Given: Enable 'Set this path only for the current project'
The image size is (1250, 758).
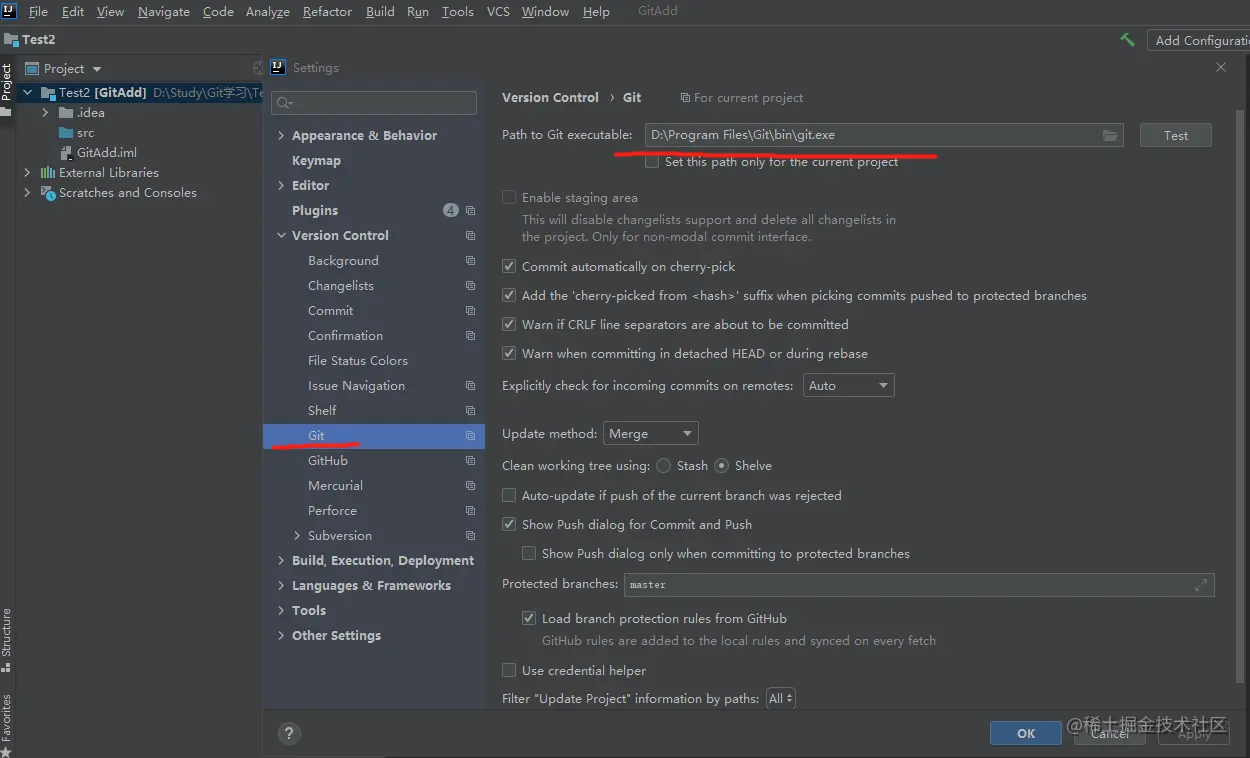Looking at the screenshot, I should coord(652,161).
